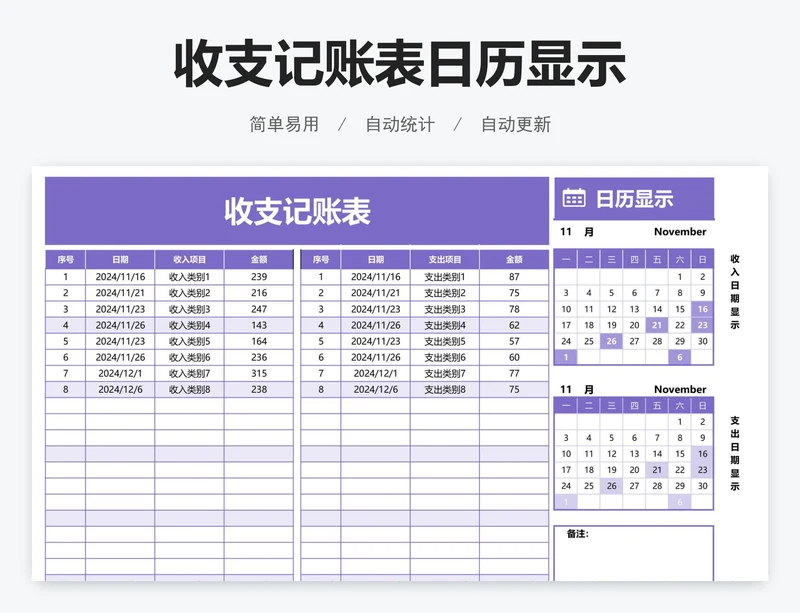Click November label of the expense calendar
Viewport: 800px width, 613px height.
click(x=680, y=389)
